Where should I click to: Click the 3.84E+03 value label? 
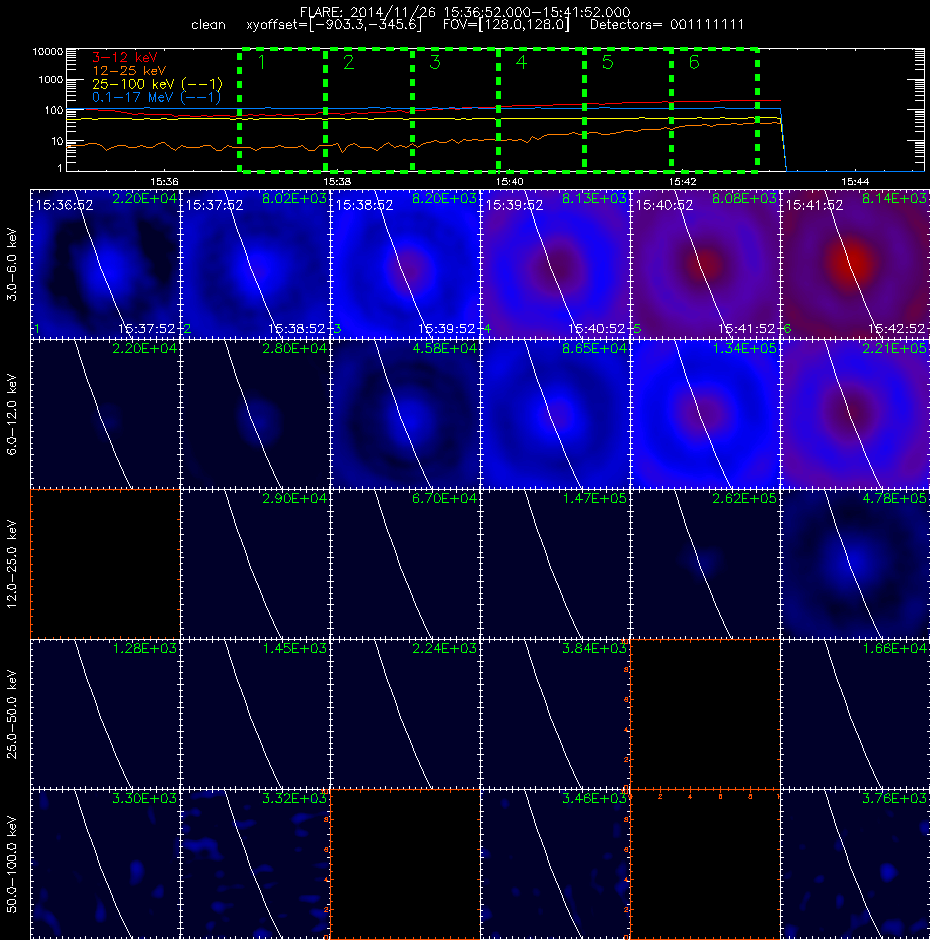tap(594, 648)
